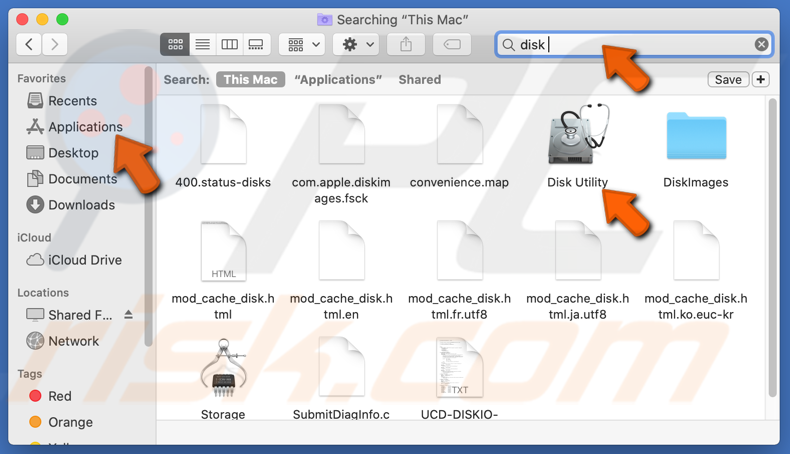Save the current search
790x454 pixels.
point(728,80)
